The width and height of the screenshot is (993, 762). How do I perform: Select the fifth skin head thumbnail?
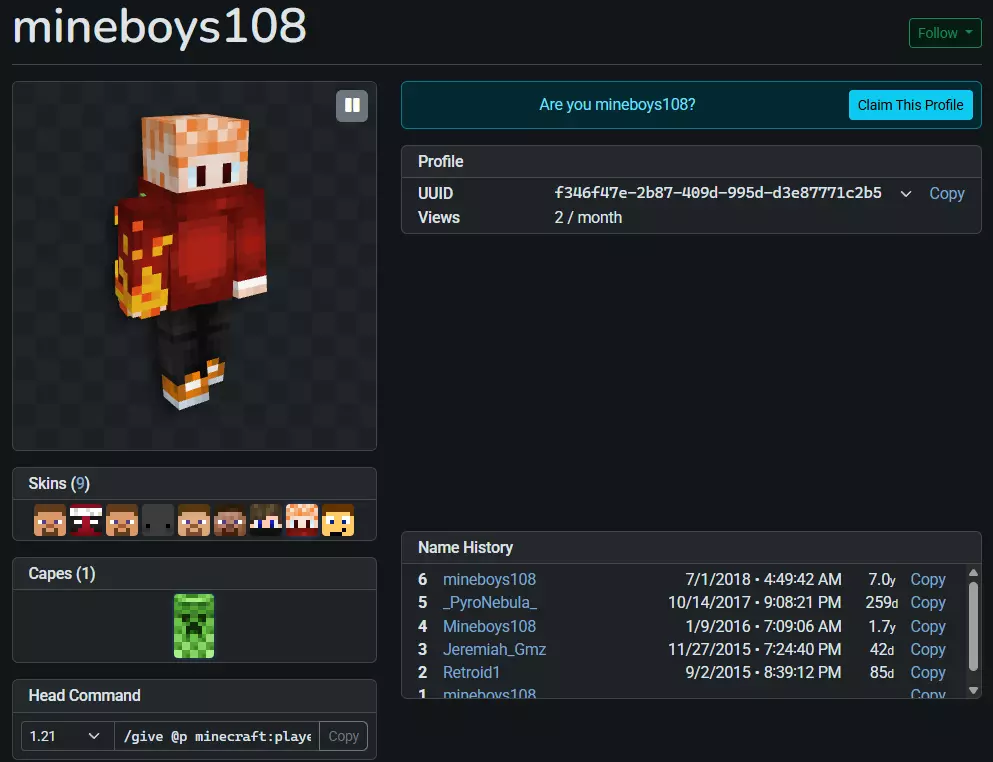[x=194, y=520]
